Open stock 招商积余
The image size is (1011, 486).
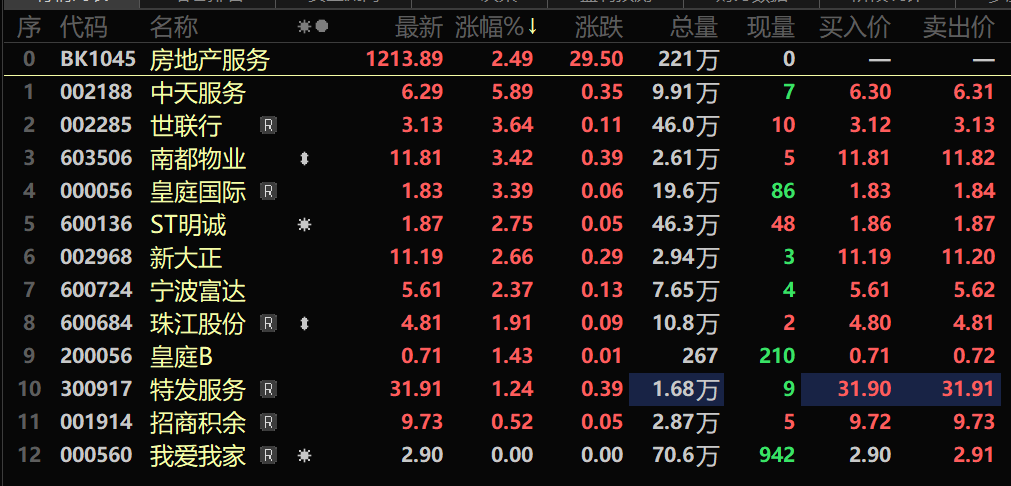click(x=198, y=423)
